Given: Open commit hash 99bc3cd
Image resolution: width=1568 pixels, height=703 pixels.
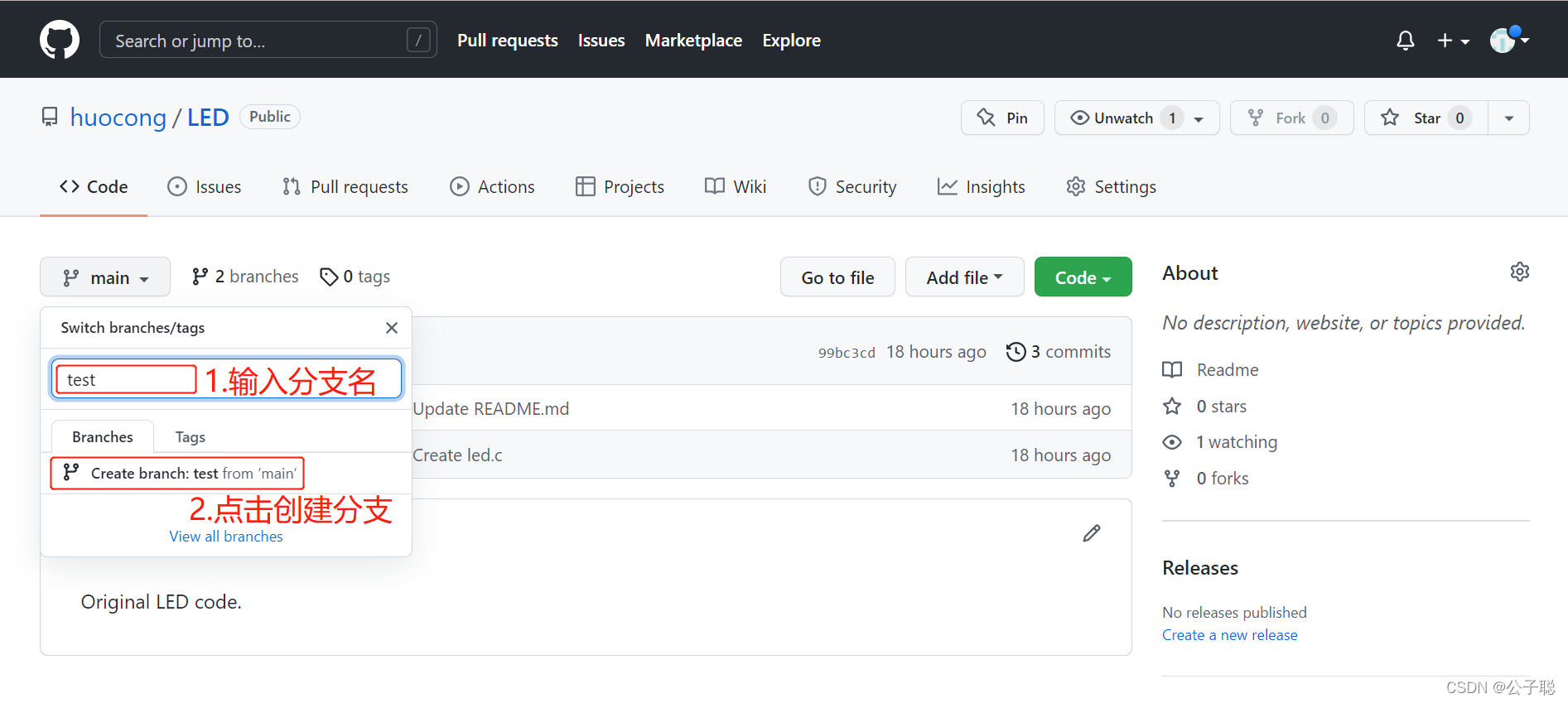Looking at the screenshot, I should pos(847,353).
